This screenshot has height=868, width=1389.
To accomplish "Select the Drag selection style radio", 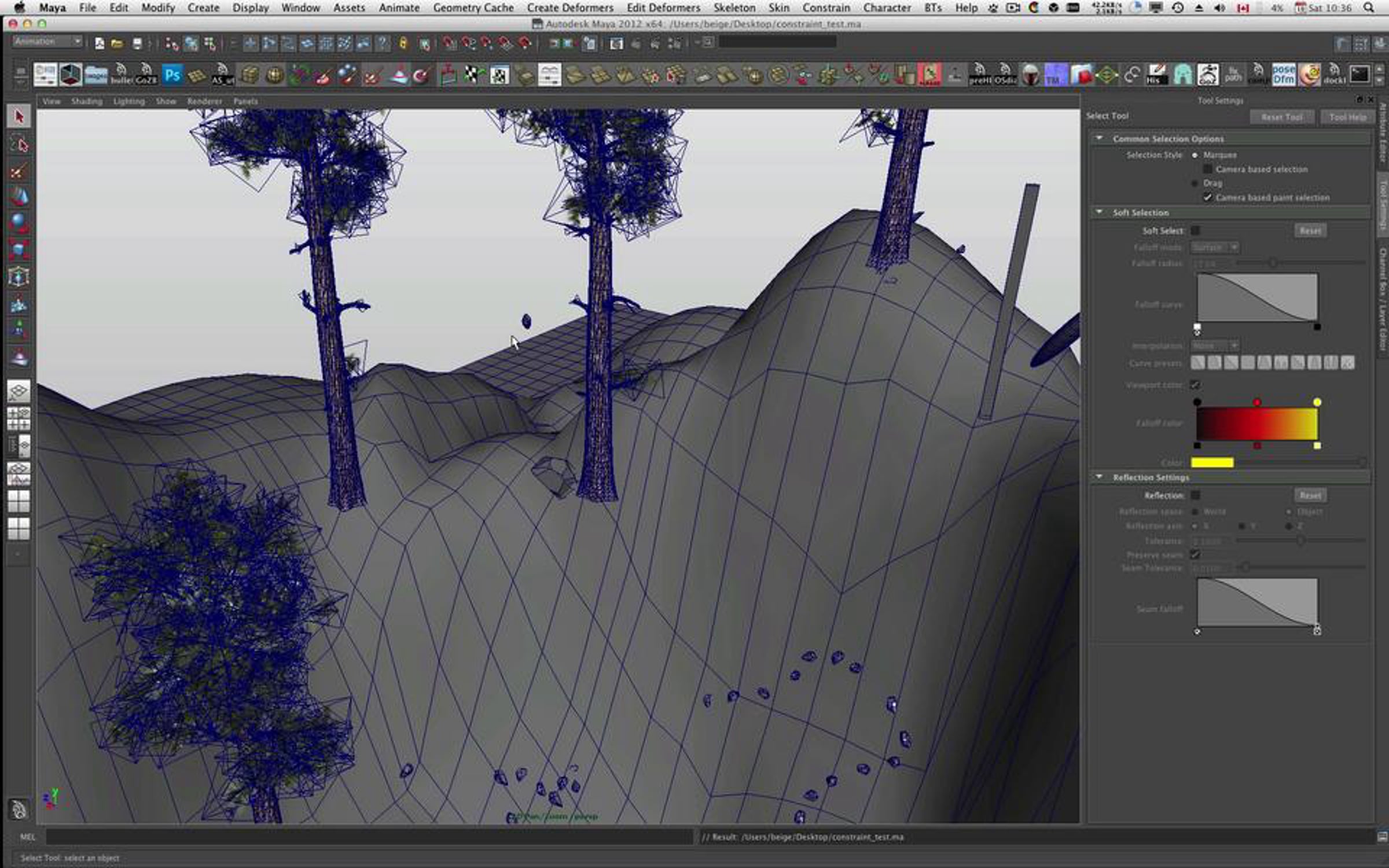I will [1196, 183].
